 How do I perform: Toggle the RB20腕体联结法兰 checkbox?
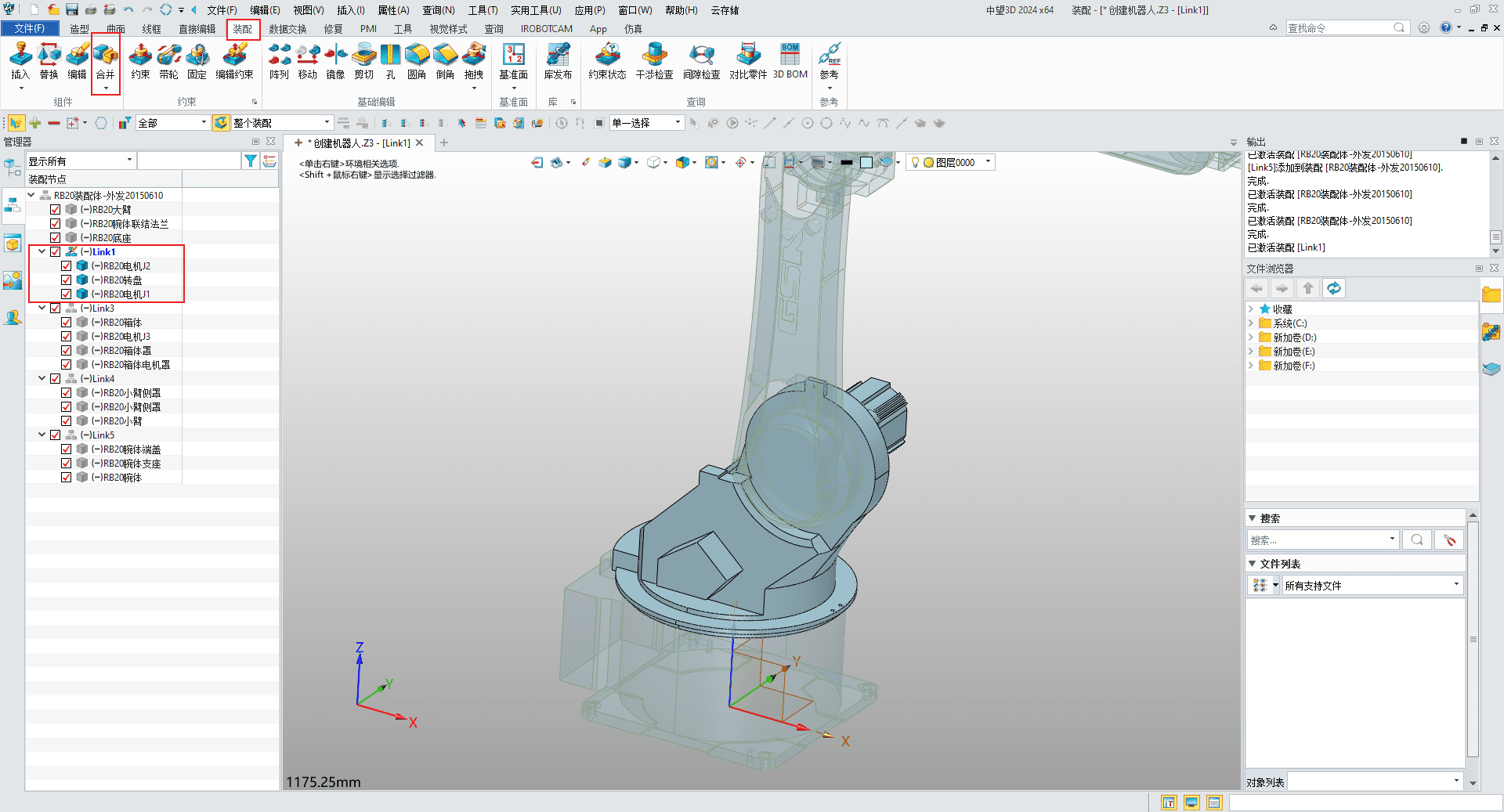coord(56,223)
